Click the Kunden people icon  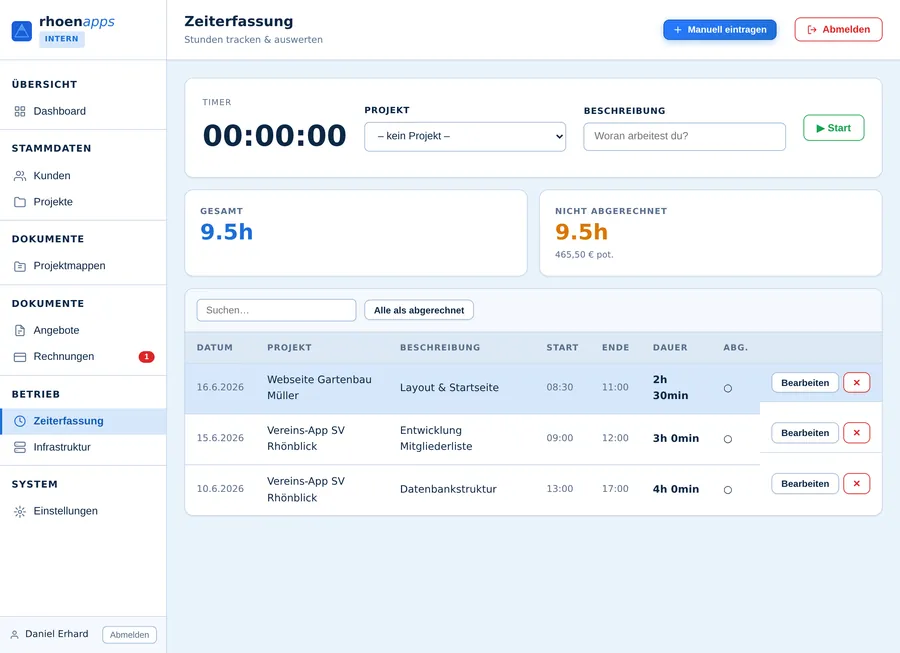tap(20, 176)
